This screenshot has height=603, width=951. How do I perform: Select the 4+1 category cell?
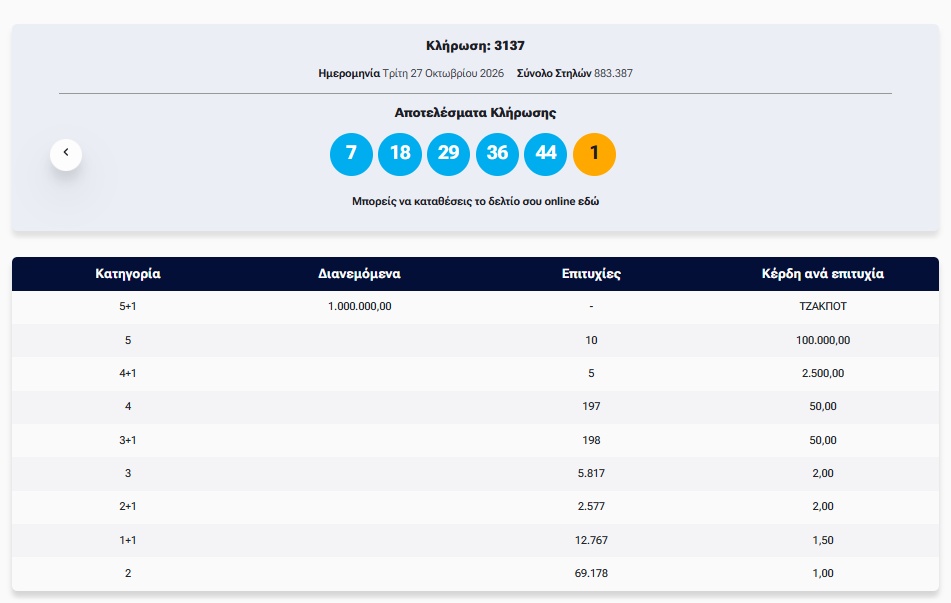[128, 373]
